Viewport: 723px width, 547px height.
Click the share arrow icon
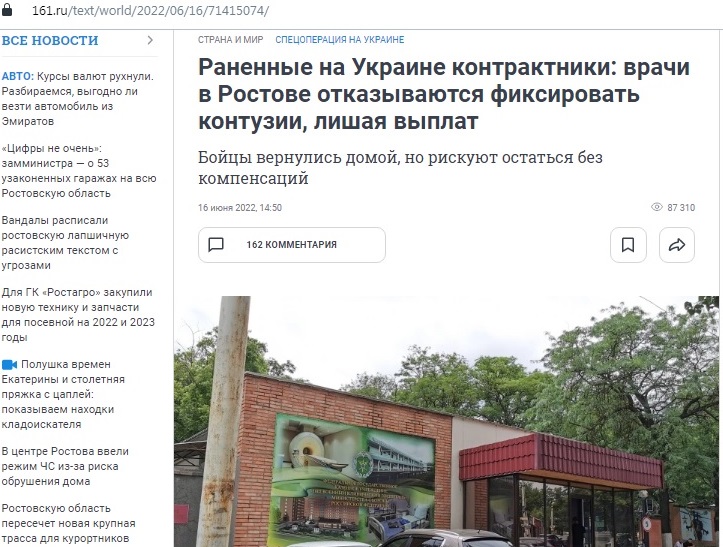pyautogui.click(x=677, y=245)
